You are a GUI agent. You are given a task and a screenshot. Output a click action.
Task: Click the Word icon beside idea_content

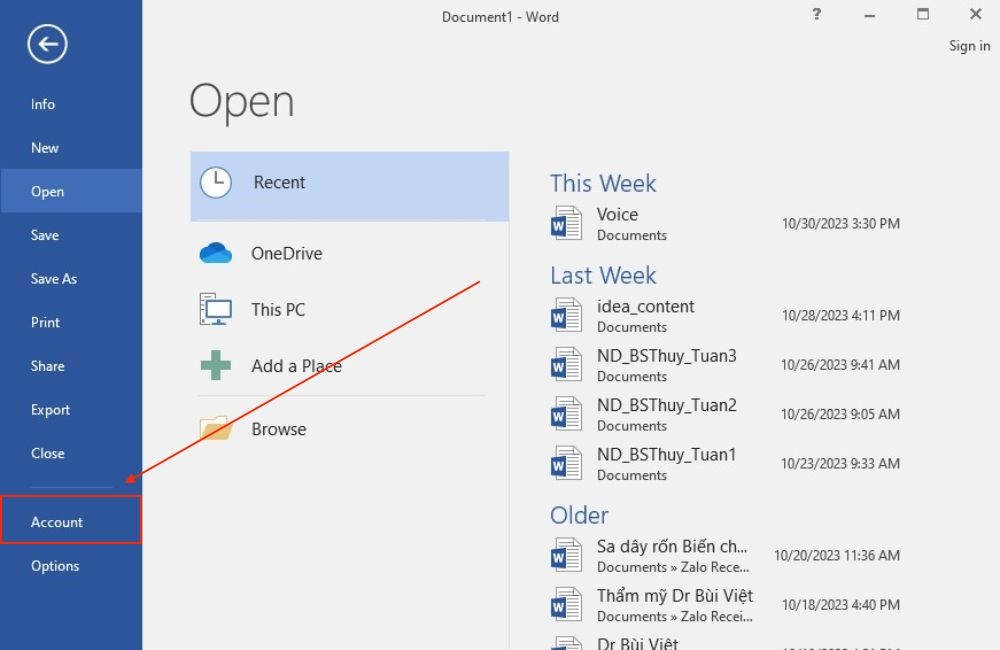pos(566,315)
